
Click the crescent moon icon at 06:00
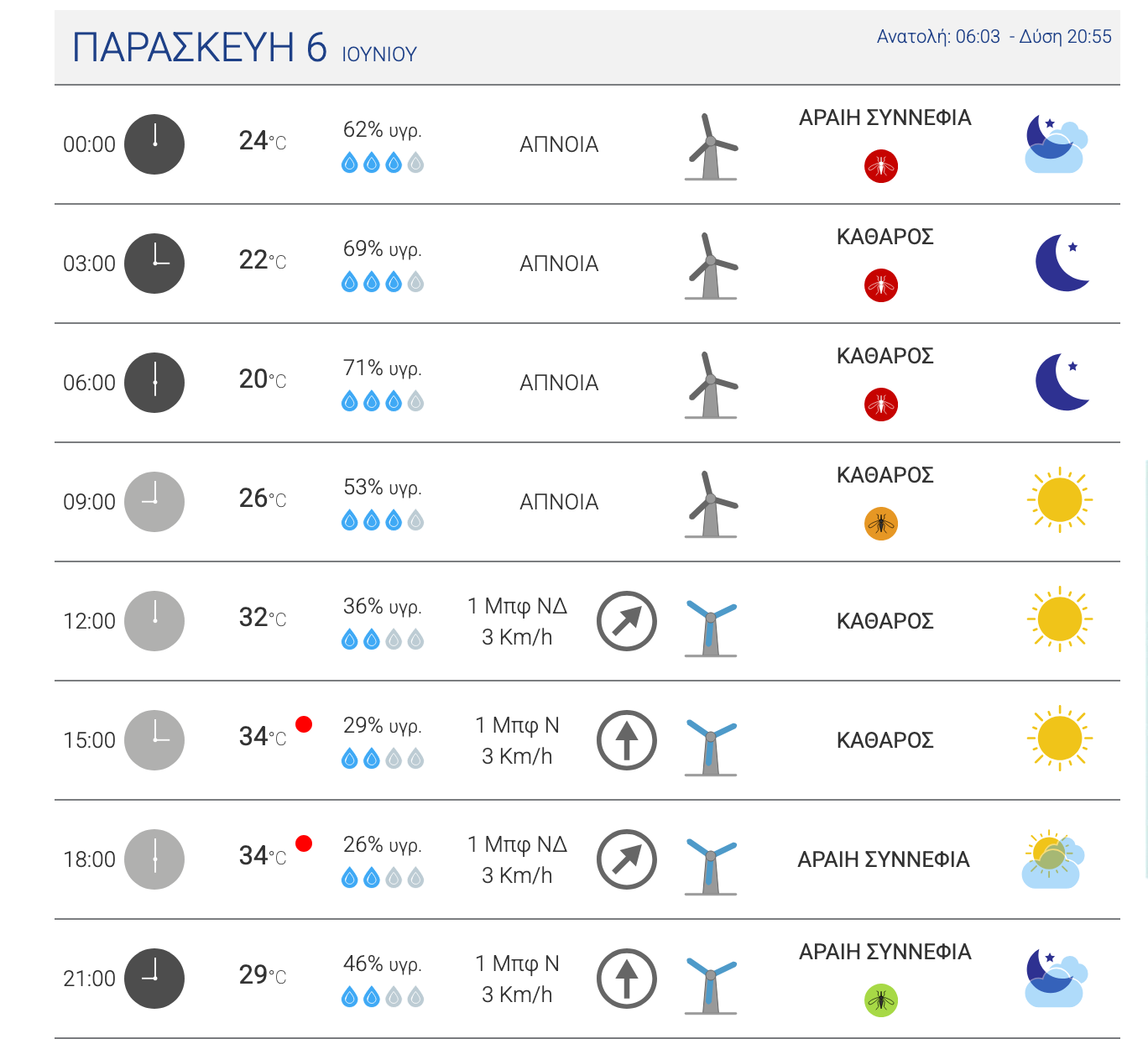(x=1062, y=382)
